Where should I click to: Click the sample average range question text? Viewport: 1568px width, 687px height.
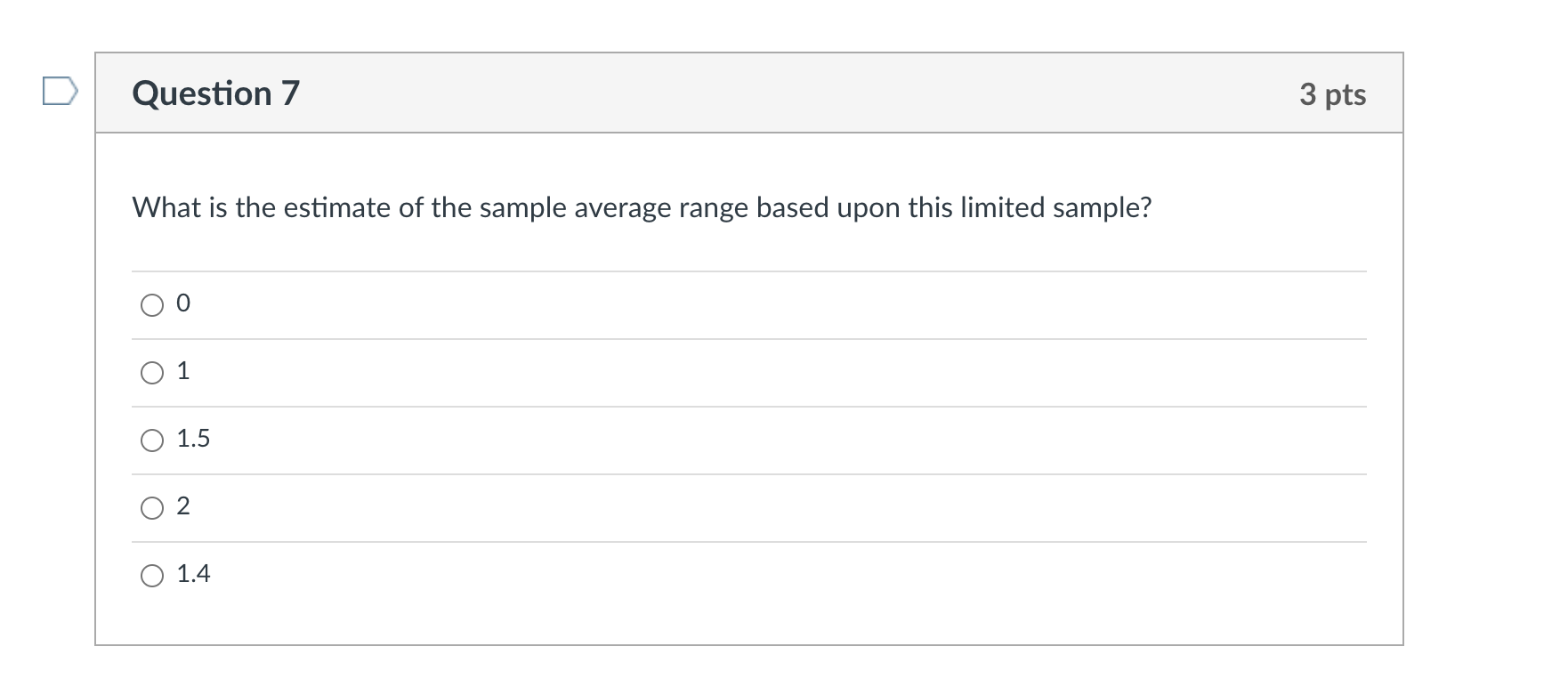(x=642, y=207)
